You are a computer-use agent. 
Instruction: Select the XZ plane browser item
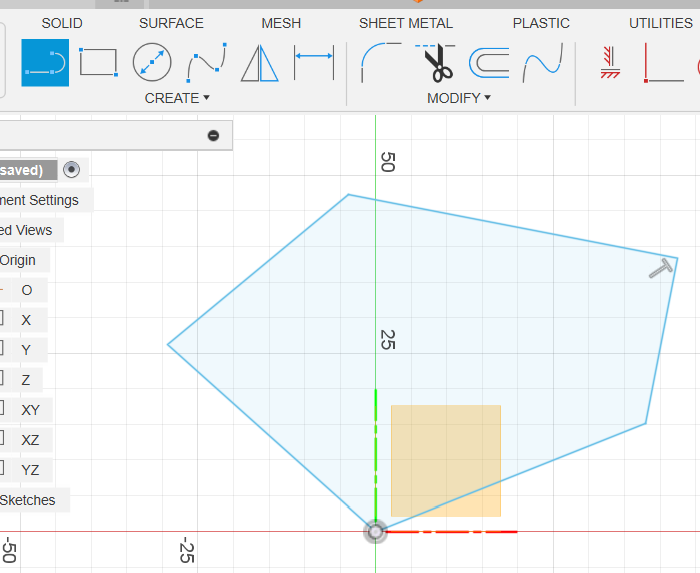coord(30,440)
